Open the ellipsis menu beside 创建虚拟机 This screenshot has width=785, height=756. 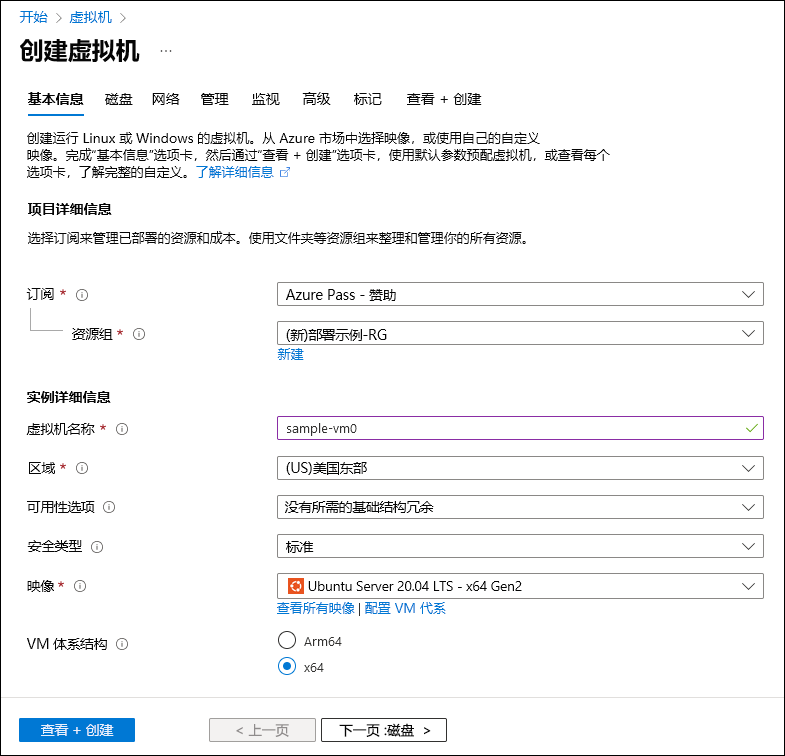click(166, 51)
